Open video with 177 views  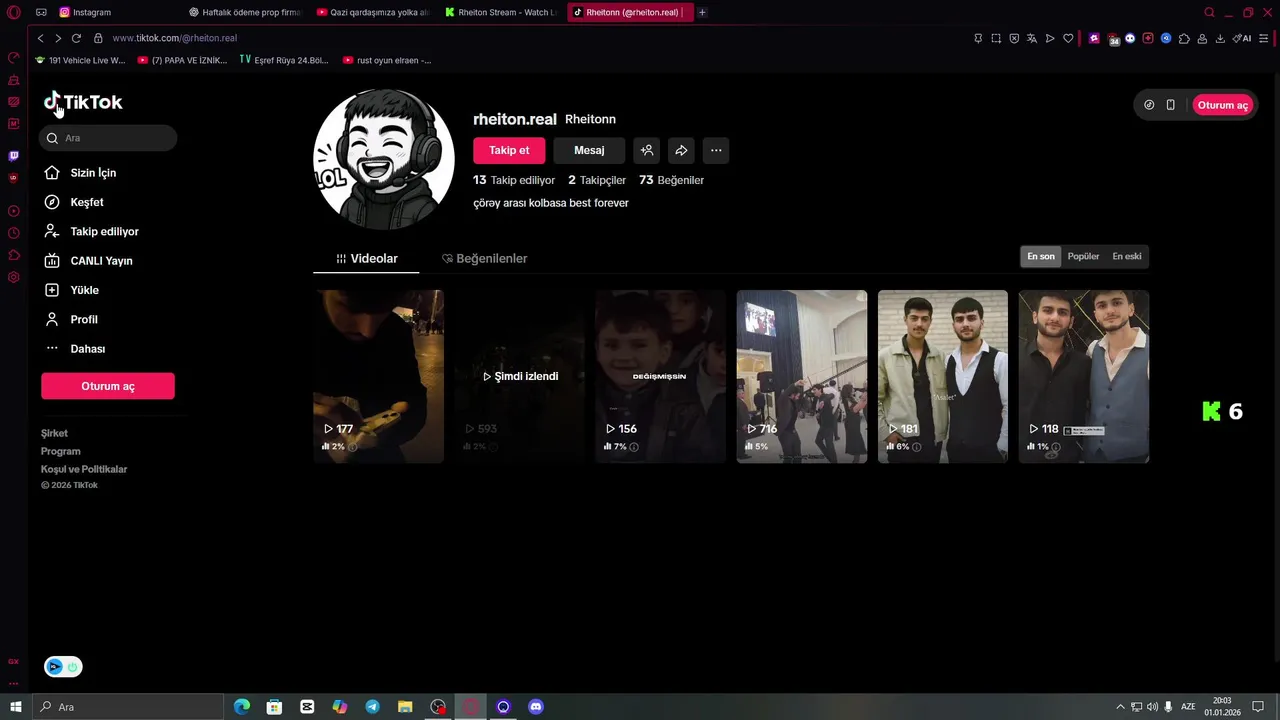(378, 376)
